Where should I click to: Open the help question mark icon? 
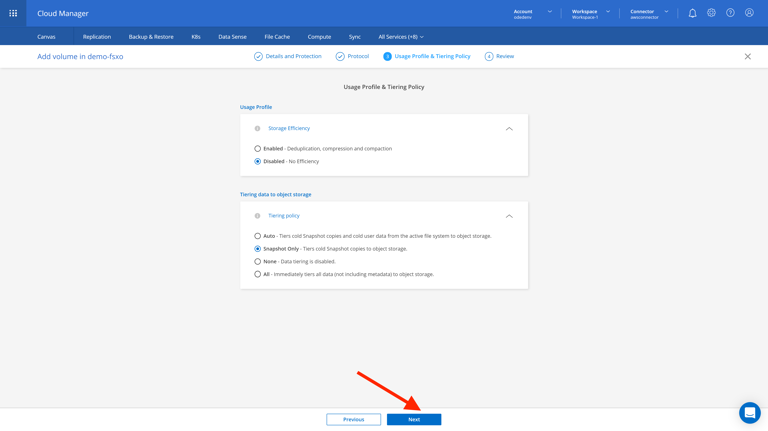(730, 13)
